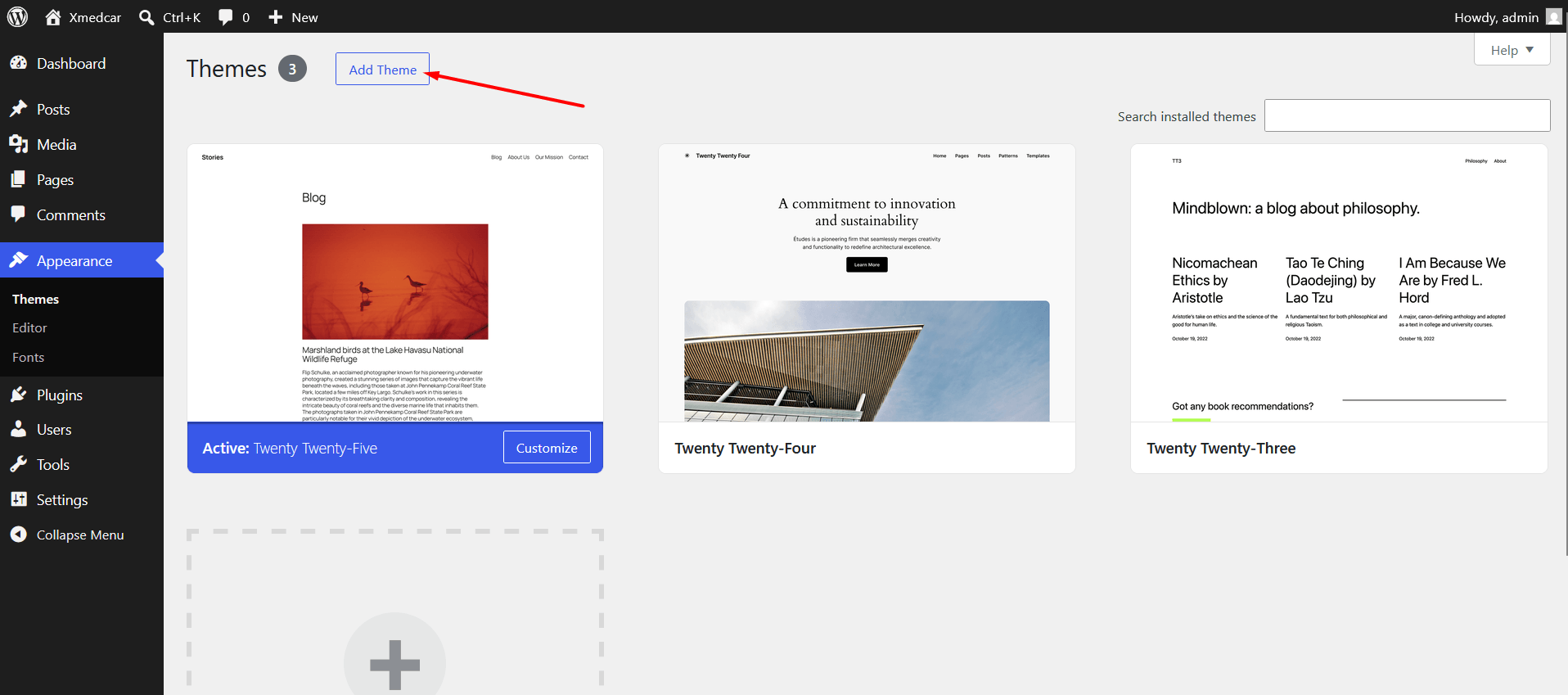Click the Xmedcar home icon
1568x695 pixels.
[53, 17]
